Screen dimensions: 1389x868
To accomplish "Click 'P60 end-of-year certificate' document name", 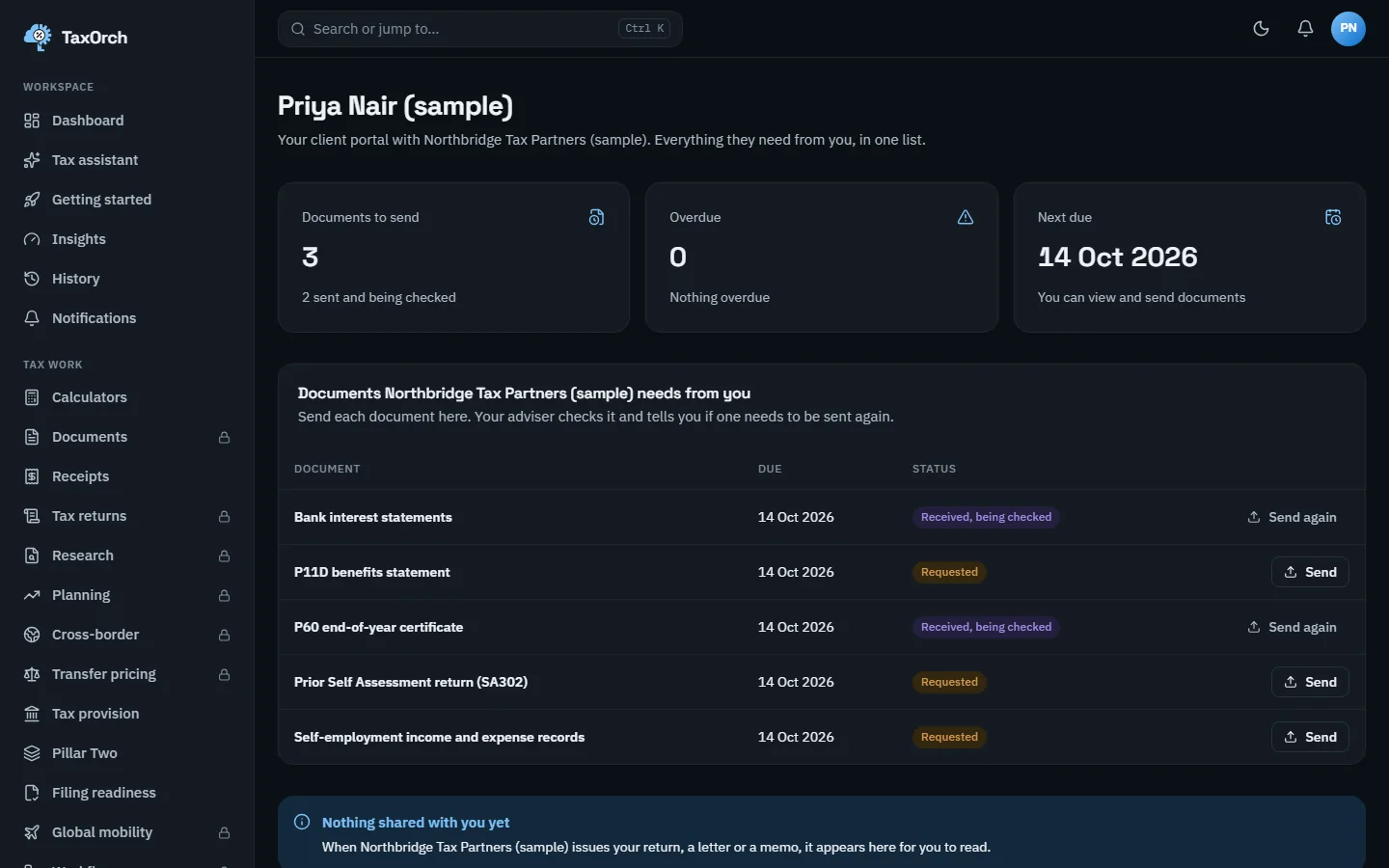I will click(378, 627).
